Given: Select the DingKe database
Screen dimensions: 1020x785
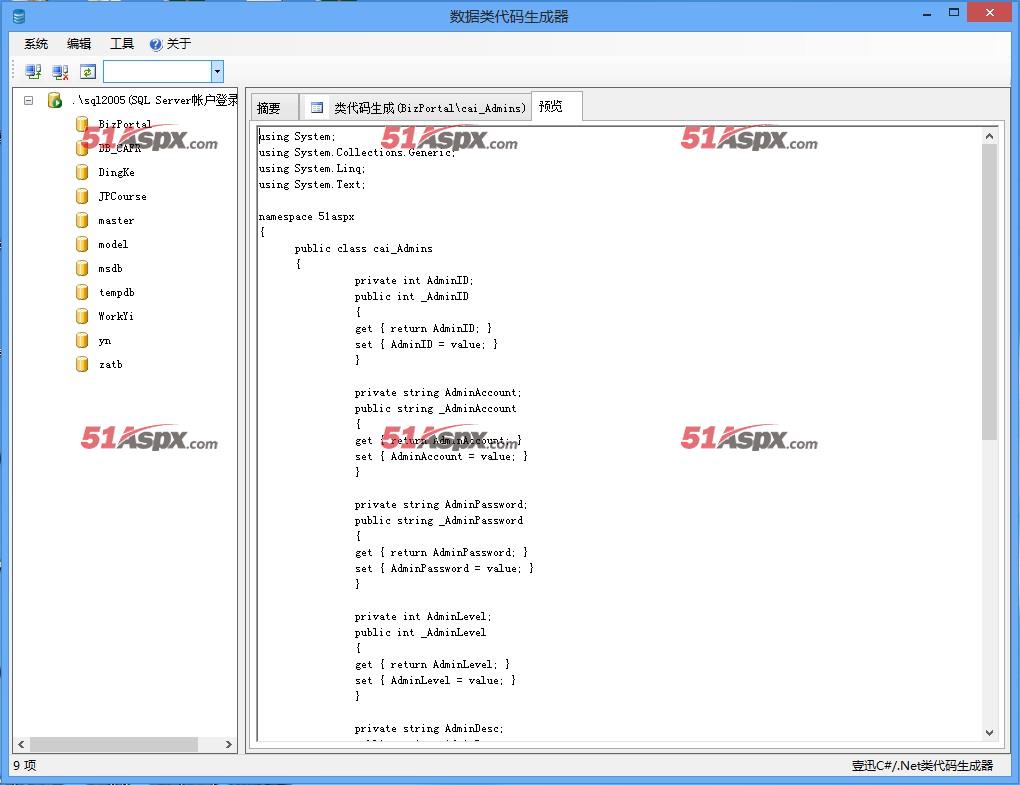Looking at the screenshot, I should coord(116,172).
